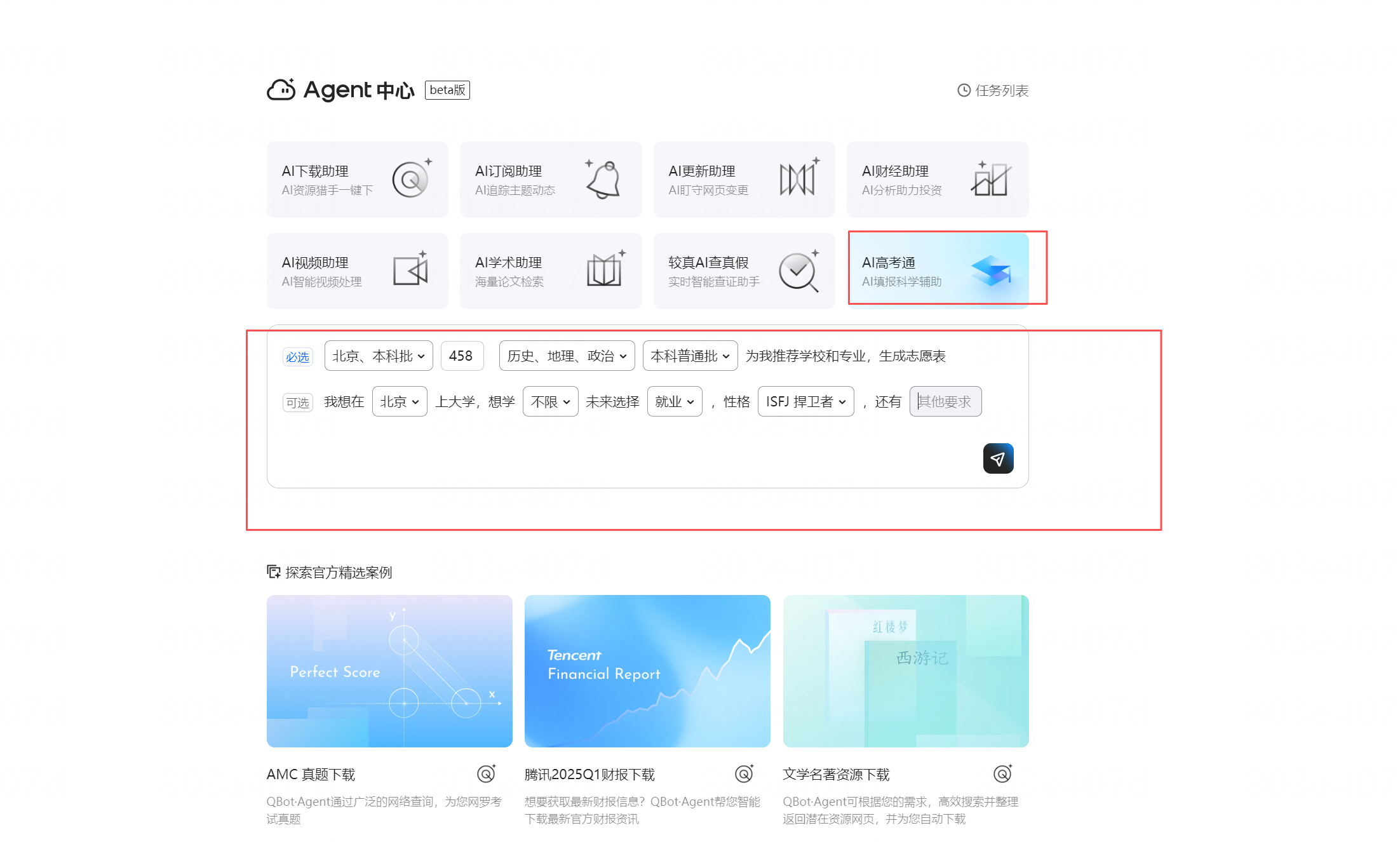Expand the 就业 future choice dropdown
The image size is (1400, 842).
(x=675, y=401)
